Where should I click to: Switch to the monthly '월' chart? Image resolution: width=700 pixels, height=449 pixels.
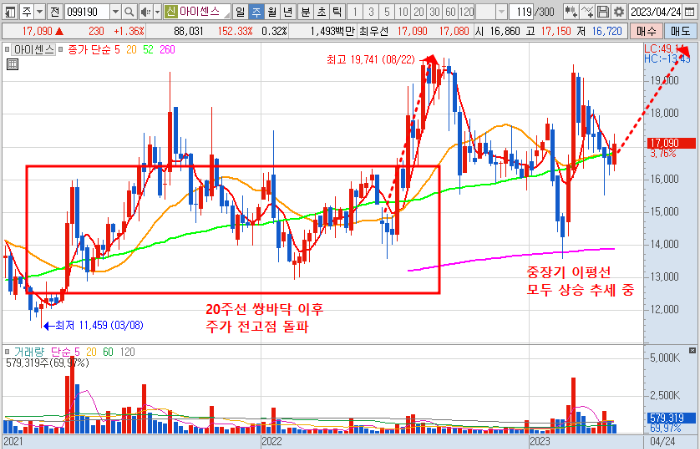point(272,12)
